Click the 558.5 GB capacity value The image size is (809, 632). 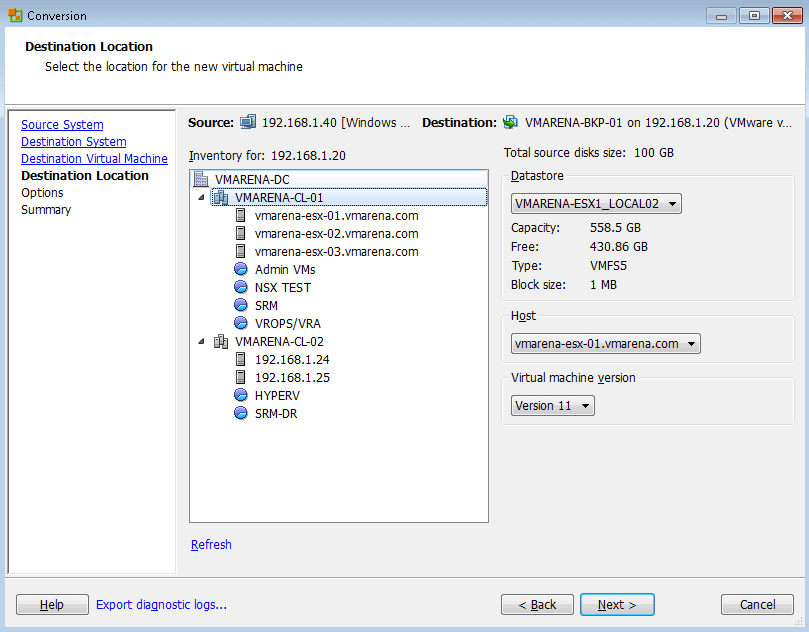point(615,228)
